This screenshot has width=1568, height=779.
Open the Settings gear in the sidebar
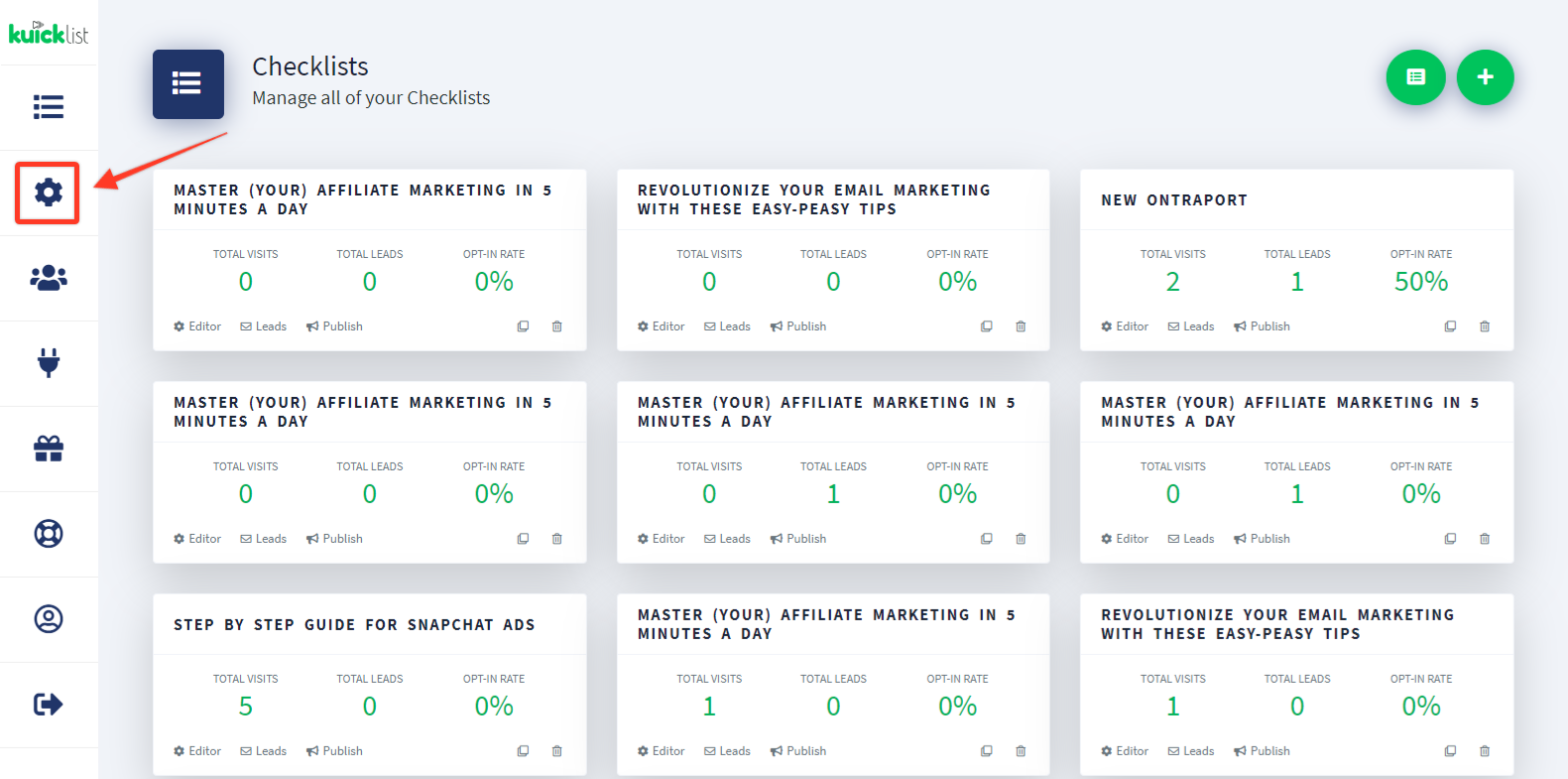pos(49,193)
